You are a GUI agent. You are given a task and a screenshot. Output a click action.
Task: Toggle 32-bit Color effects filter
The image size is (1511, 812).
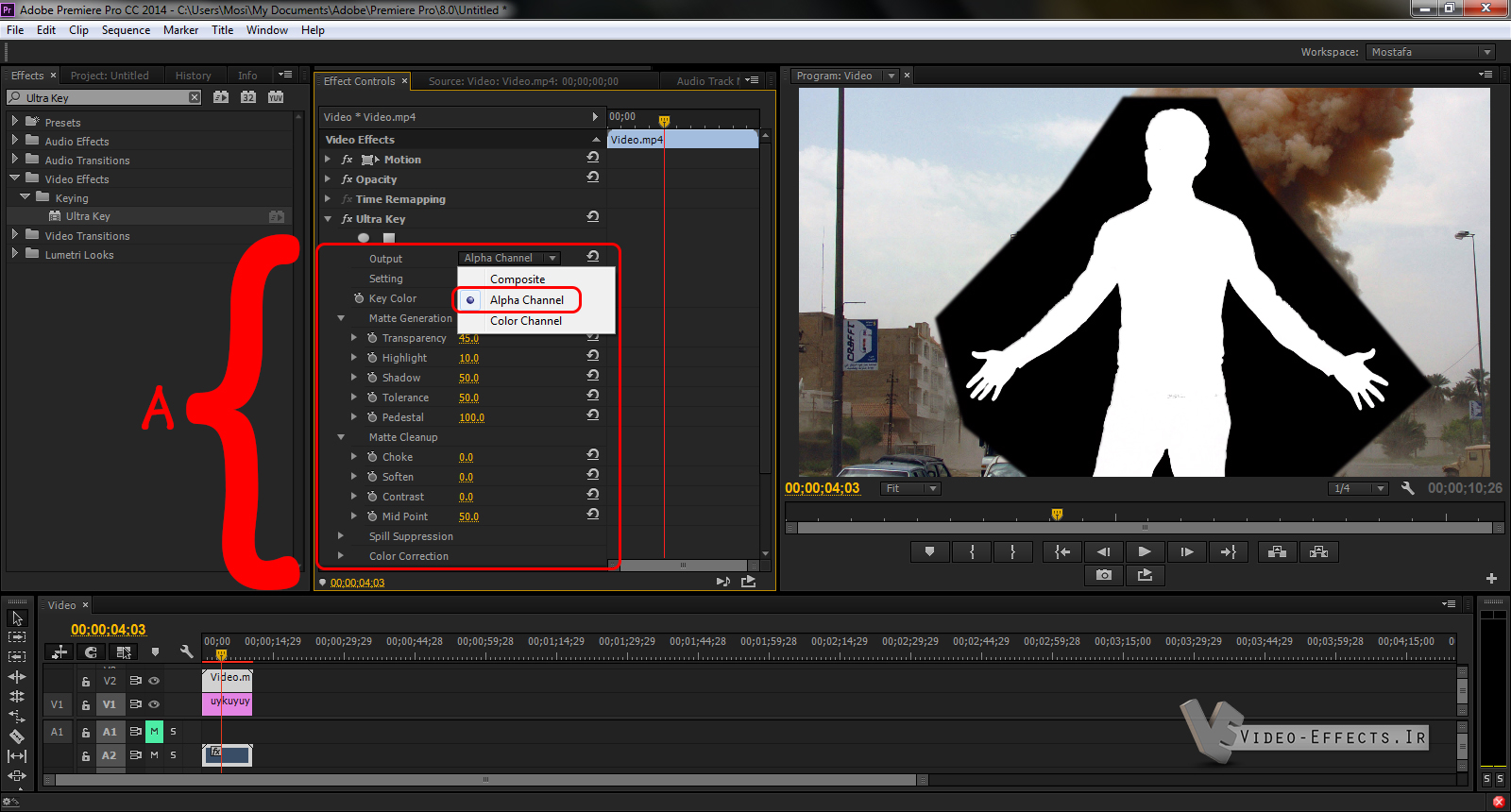pos(248,97)
